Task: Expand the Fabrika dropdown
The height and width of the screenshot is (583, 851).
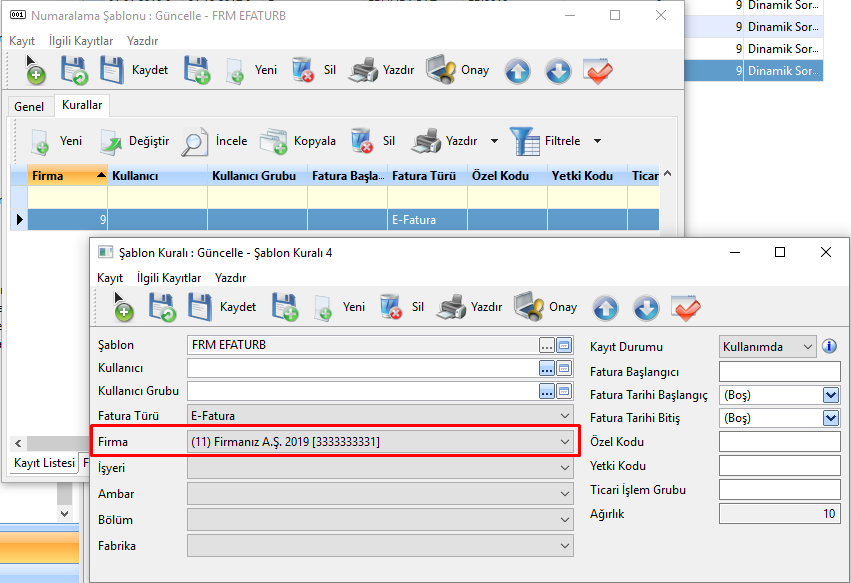Action: pos(564,546)
